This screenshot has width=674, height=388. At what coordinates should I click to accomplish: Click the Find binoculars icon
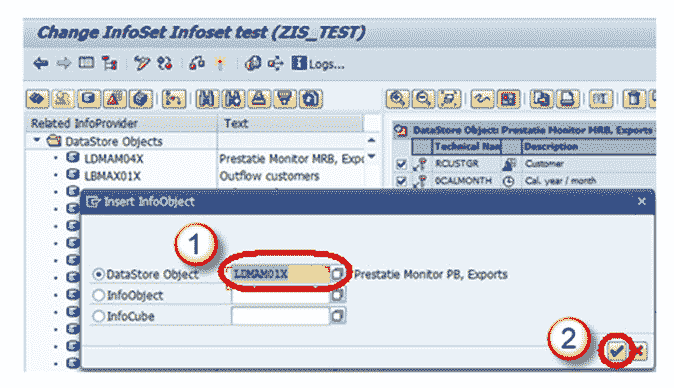(x=207, y=99)
